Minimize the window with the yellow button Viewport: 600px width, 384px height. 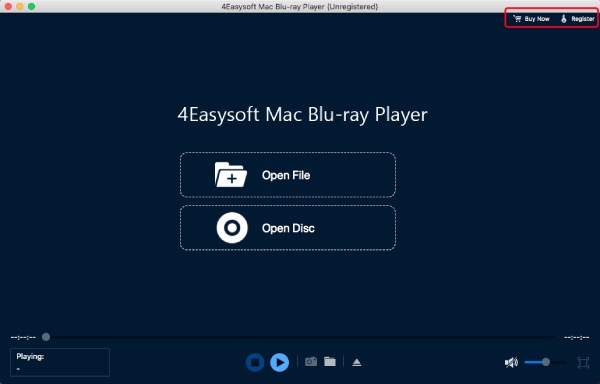click(x=20, y=7)
